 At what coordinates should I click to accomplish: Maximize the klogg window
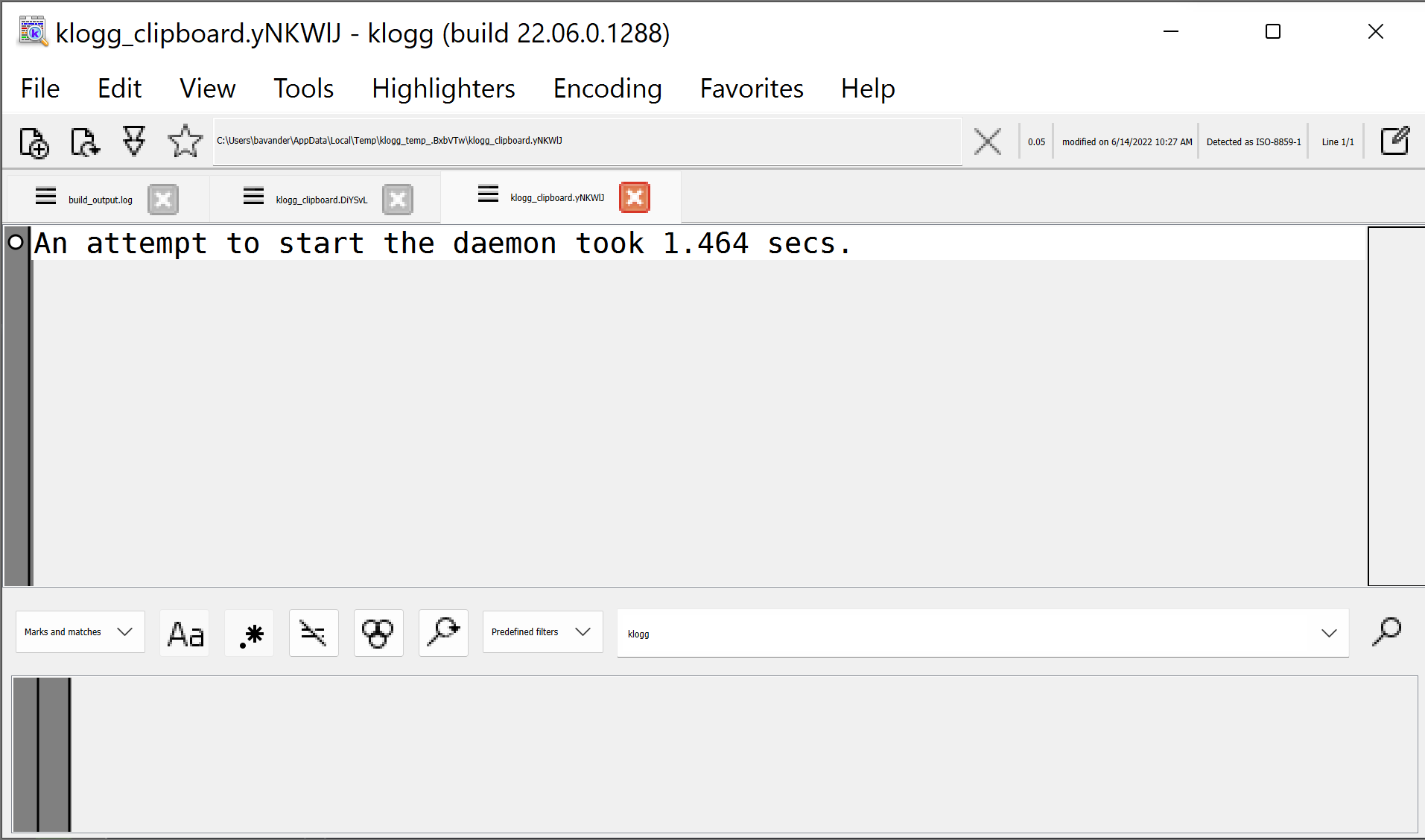pos(1273,32)
